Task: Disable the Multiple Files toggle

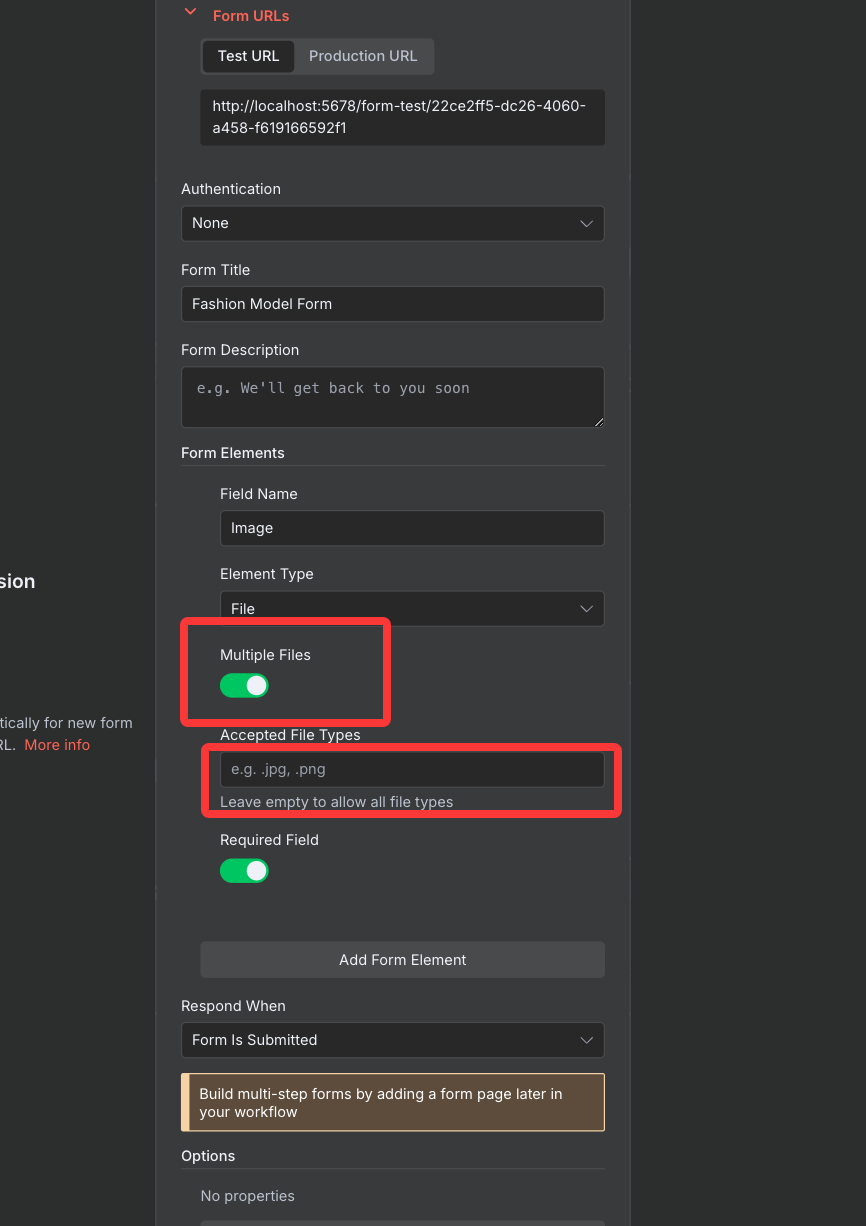Action: pyautogui.click(x=245, y=685)
